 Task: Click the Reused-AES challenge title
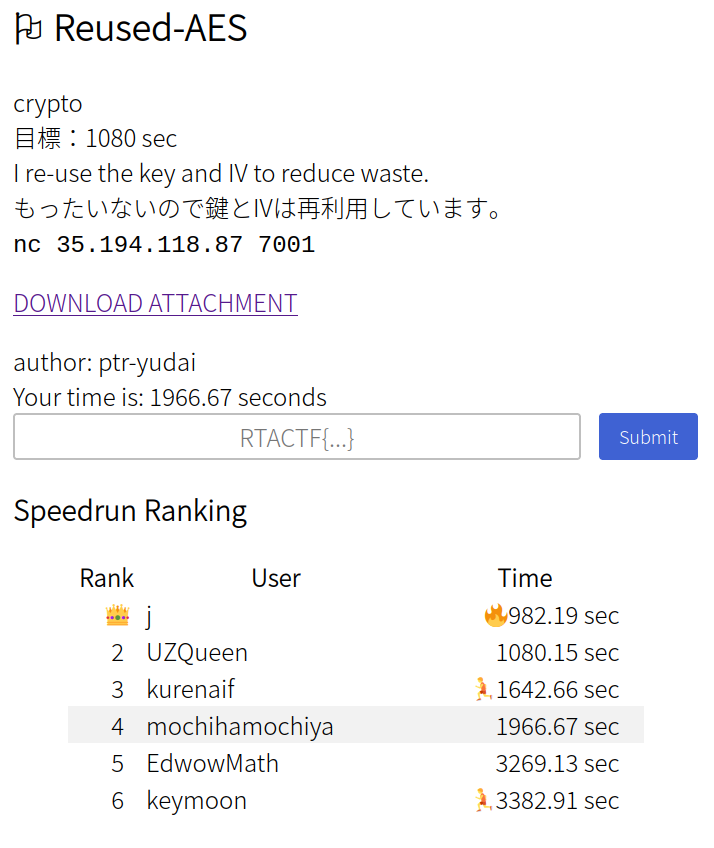click(150, 28)
